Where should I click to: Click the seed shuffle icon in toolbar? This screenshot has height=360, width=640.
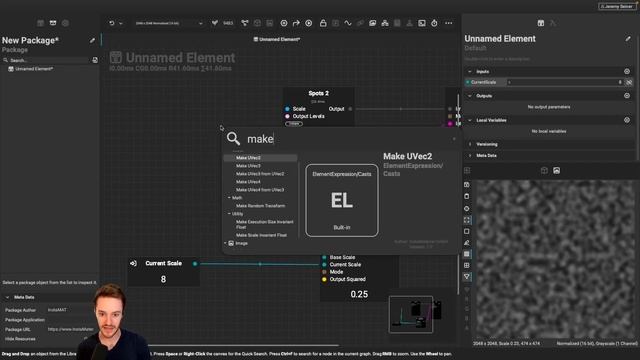(x=215, y=23)
